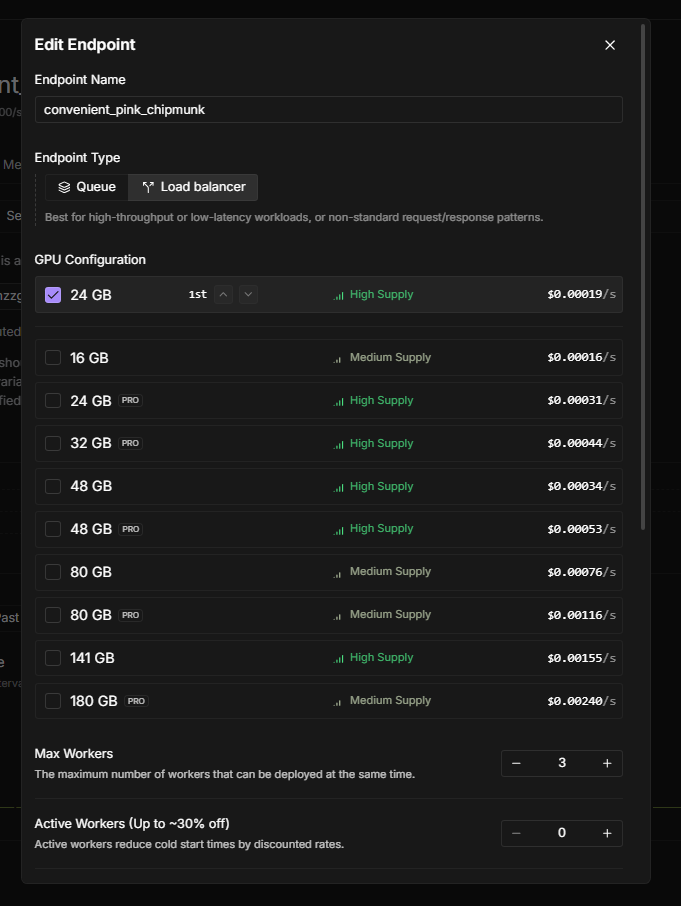Viewport: 681px width, 906px height.
Task: Increase Max Workers with plus button
Action: click(x=607, y=763)
